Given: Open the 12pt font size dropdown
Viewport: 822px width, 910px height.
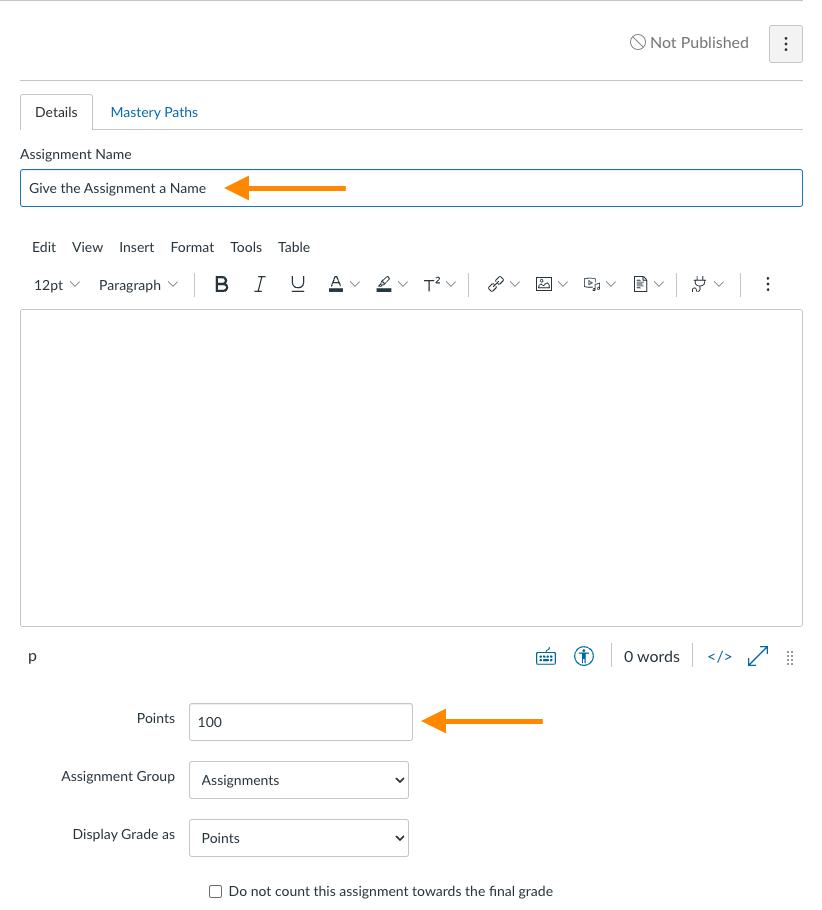Looking at the screenshot, I should click(57, 285).
